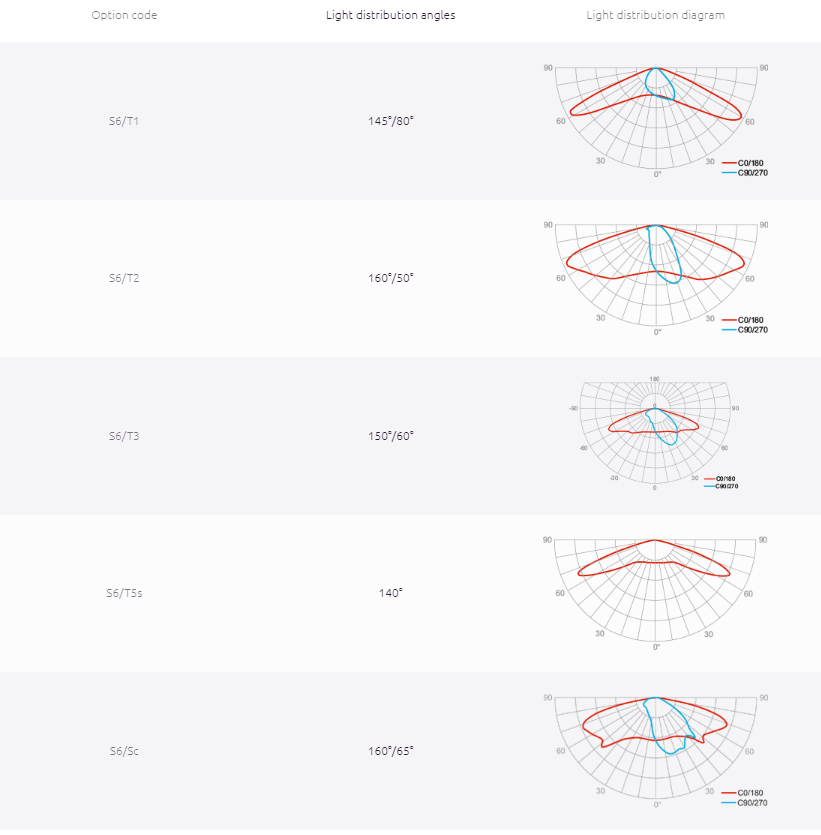The image size is (821, 835).
Task: Select the 150°/60° angle value
Action: [390, 436]
